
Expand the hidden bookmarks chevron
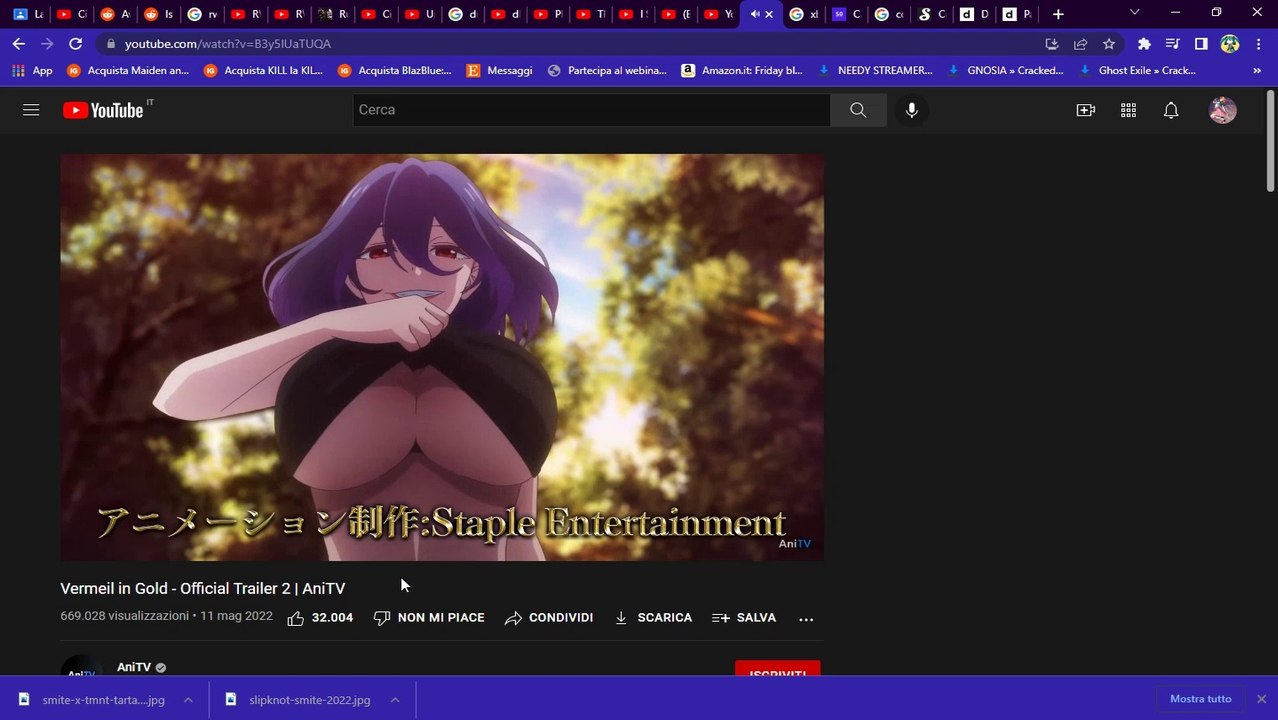click(1257, 71)
